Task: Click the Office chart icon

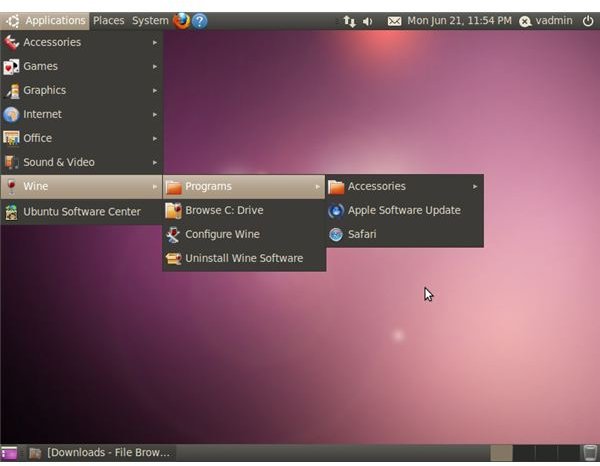Action: [11, 138]
